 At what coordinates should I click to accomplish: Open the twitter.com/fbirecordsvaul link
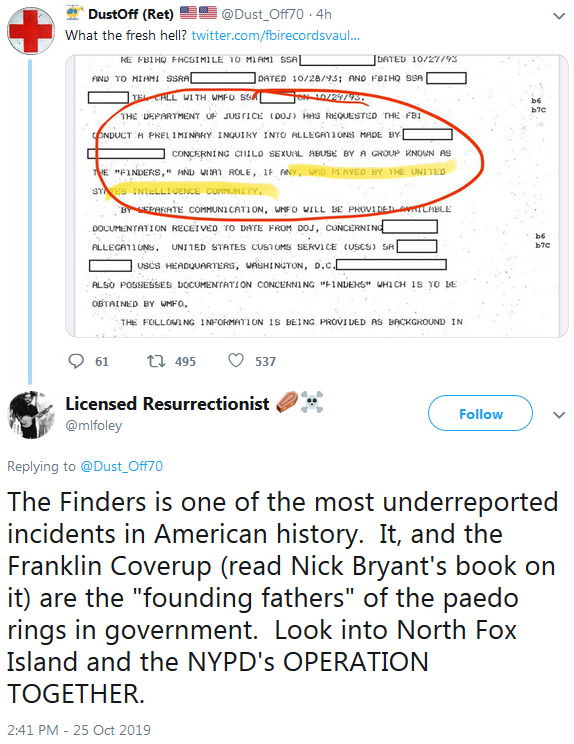coord(275,35)
